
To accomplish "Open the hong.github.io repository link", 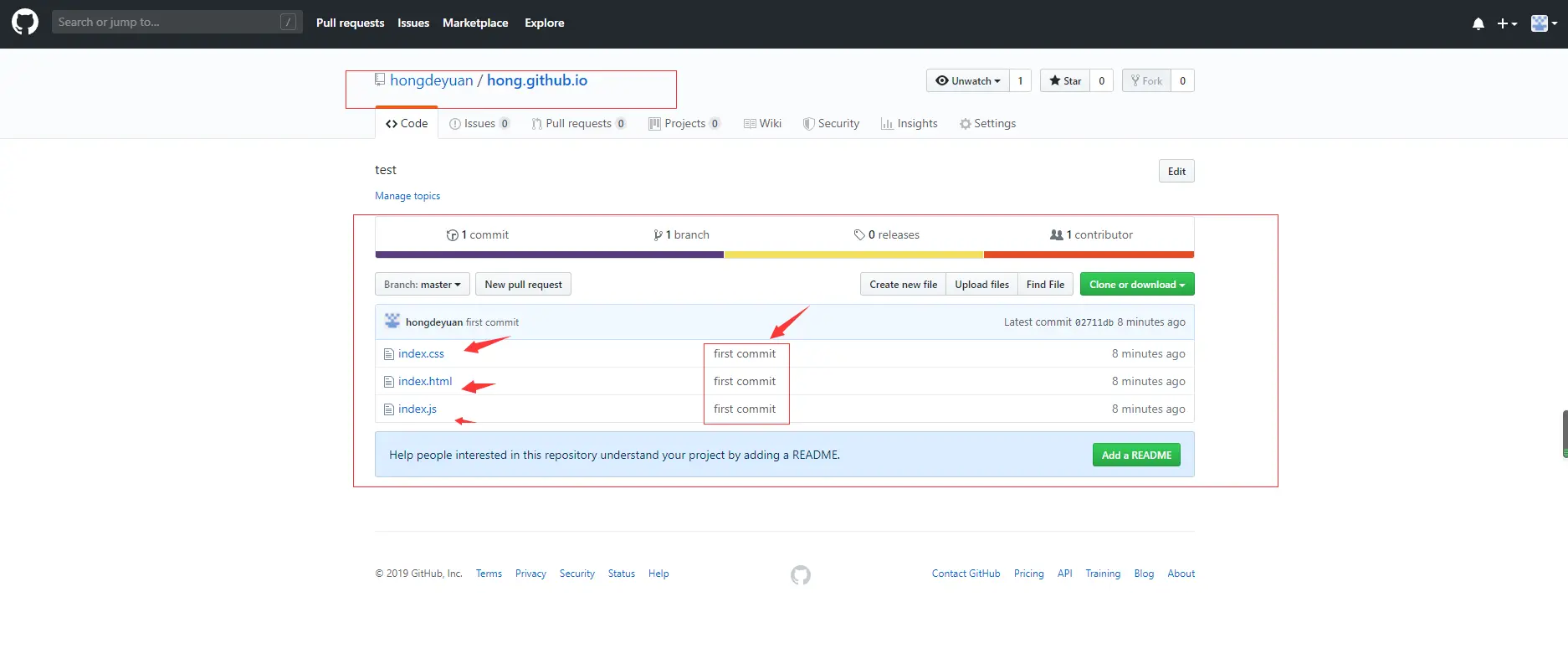I will coord(537,80).
